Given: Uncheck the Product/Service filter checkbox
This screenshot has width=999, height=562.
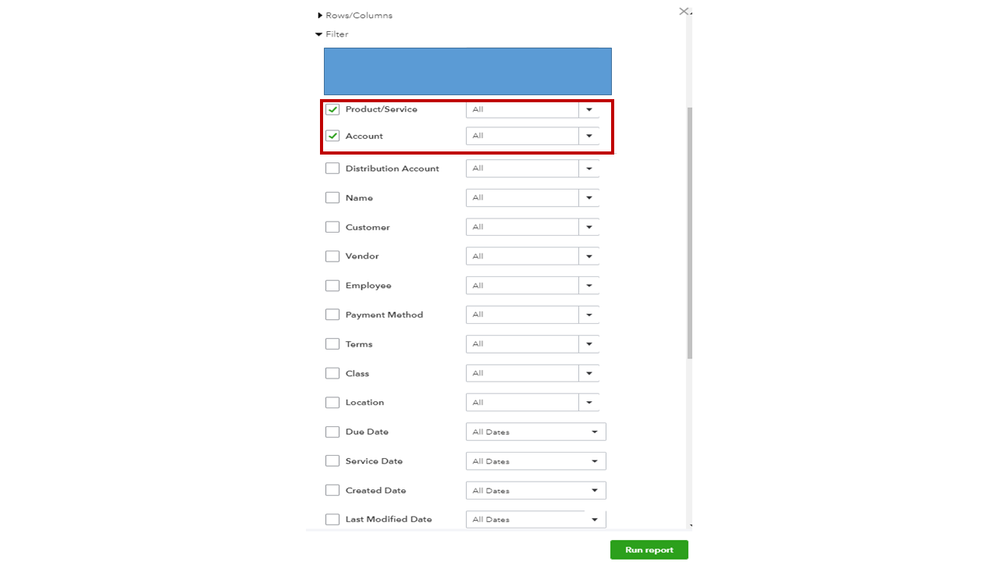Looking at the screenshot, I should (x=333, y=110).
